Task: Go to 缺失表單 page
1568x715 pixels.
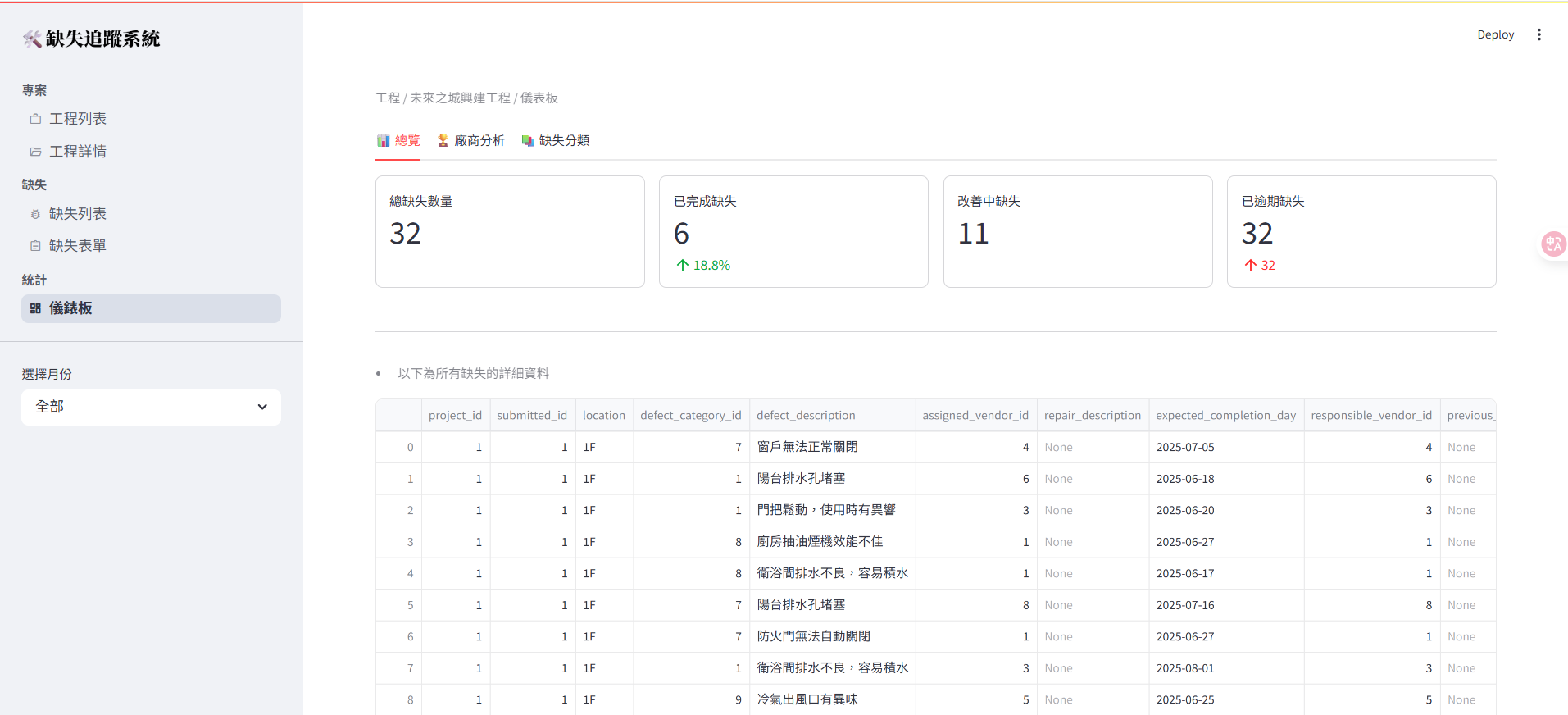Action: 78,246
